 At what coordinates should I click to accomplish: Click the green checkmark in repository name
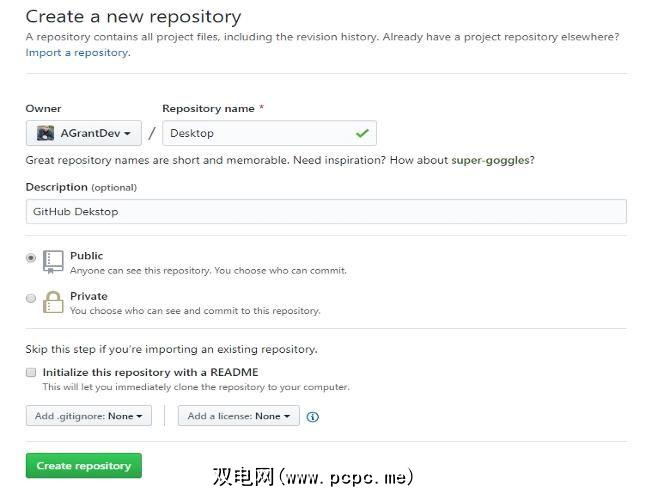361,133
